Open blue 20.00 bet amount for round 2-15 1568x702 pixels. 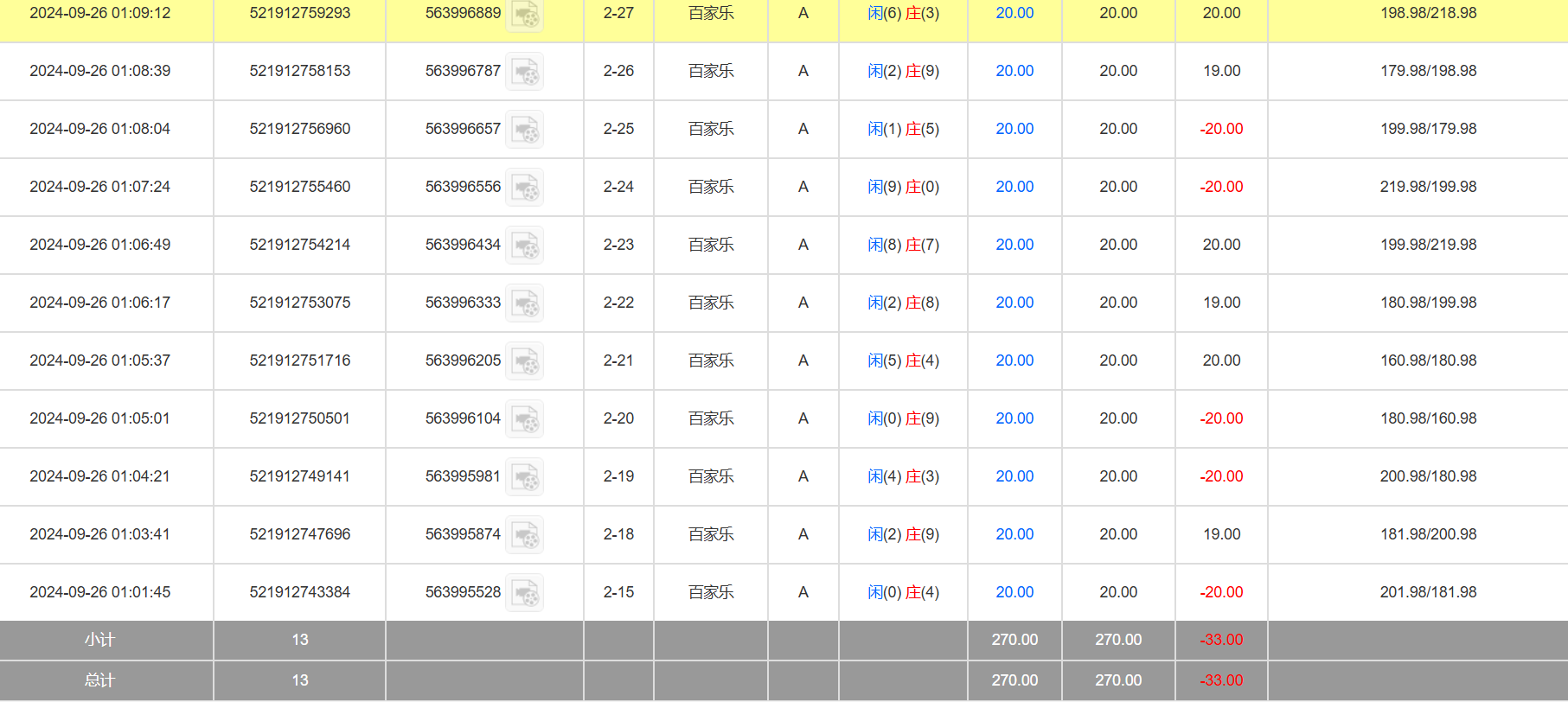tap(1014, 592)
